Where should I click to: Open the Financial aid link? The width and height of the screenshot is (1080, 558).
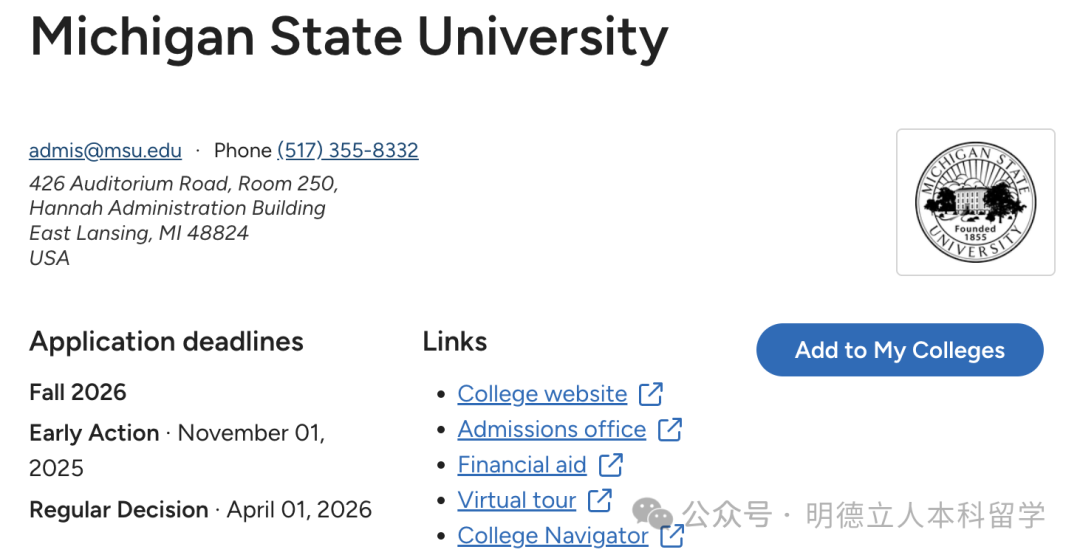click(521, 465)
